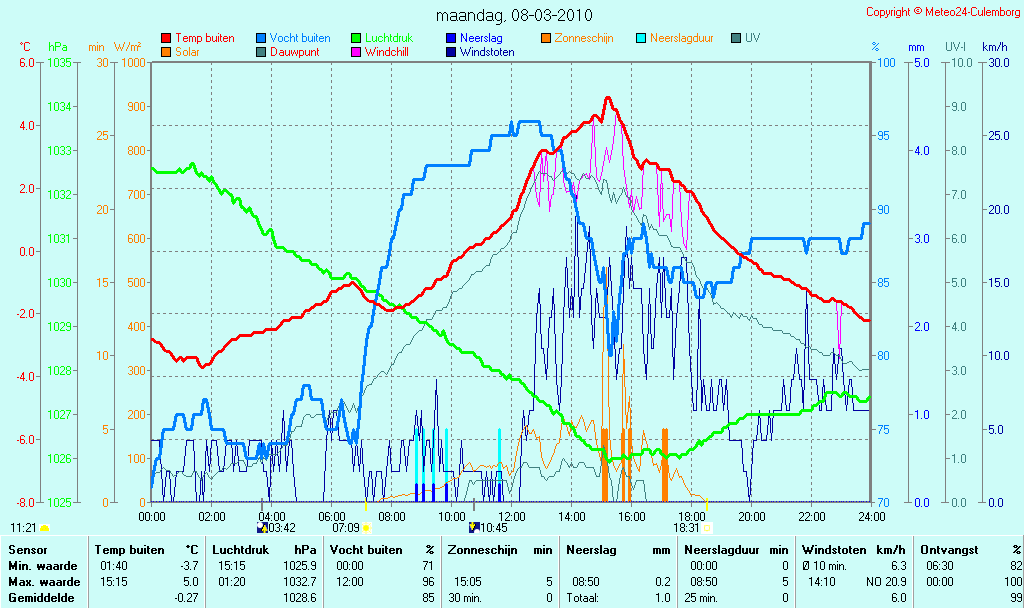Click the Dauwpunt legend label
The width and height of the screenshot is (1026, 608).
click(294, 52)
